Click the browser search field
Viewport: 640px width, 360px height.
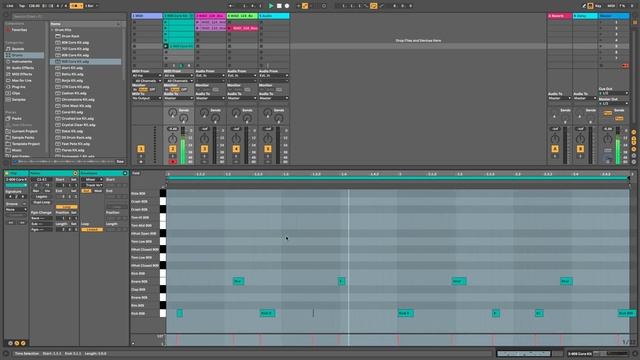click(x=69, y=16)
